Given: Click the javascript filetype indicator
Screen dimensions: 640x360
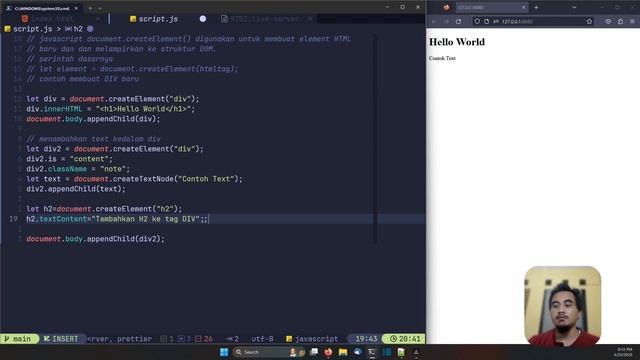Looking at the screenshot, I should click(x=312, y=339).
